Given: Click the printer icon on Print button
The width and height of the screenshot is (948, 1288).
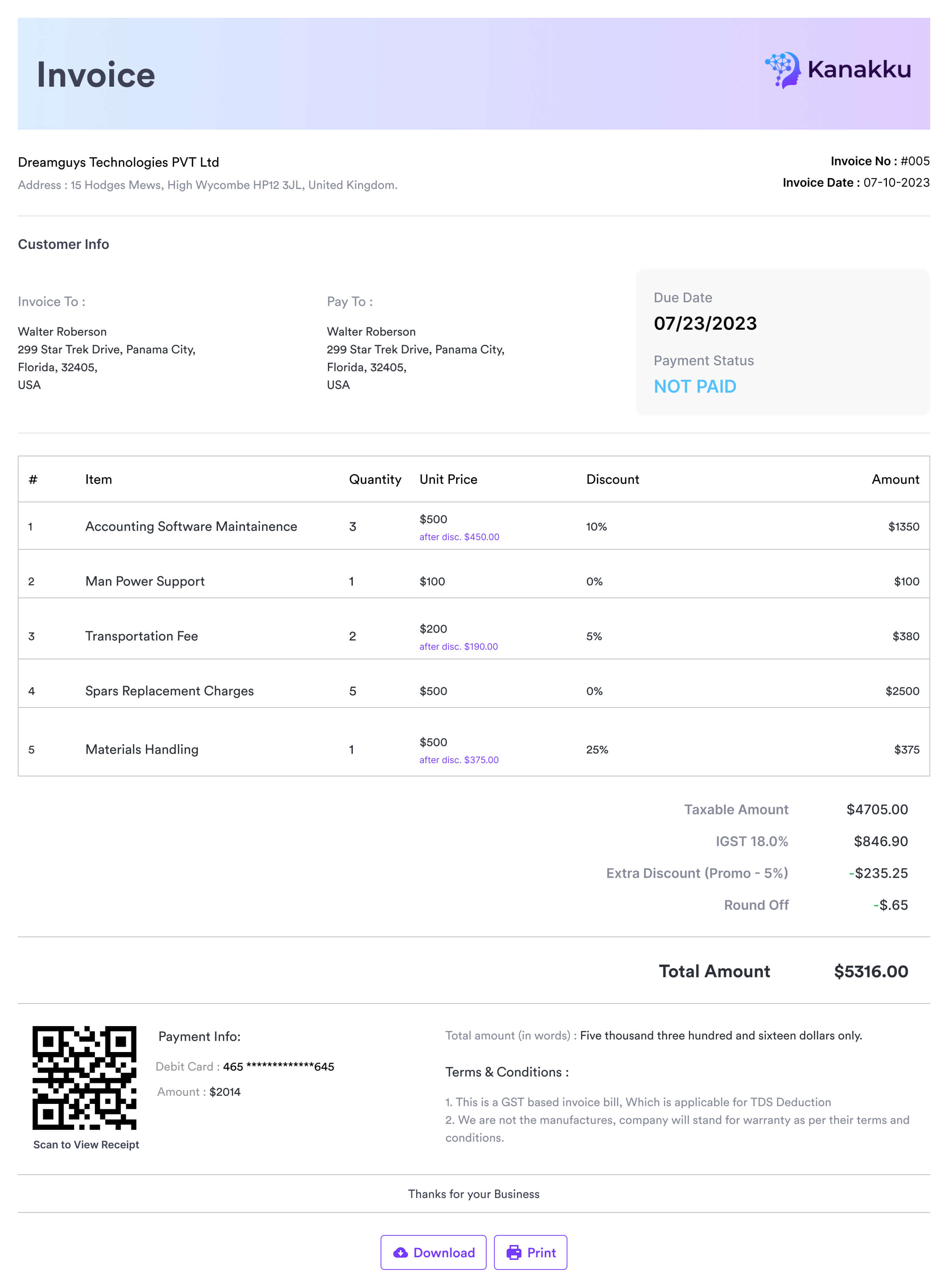Looking at the screenshot, I should point(515,1252).
